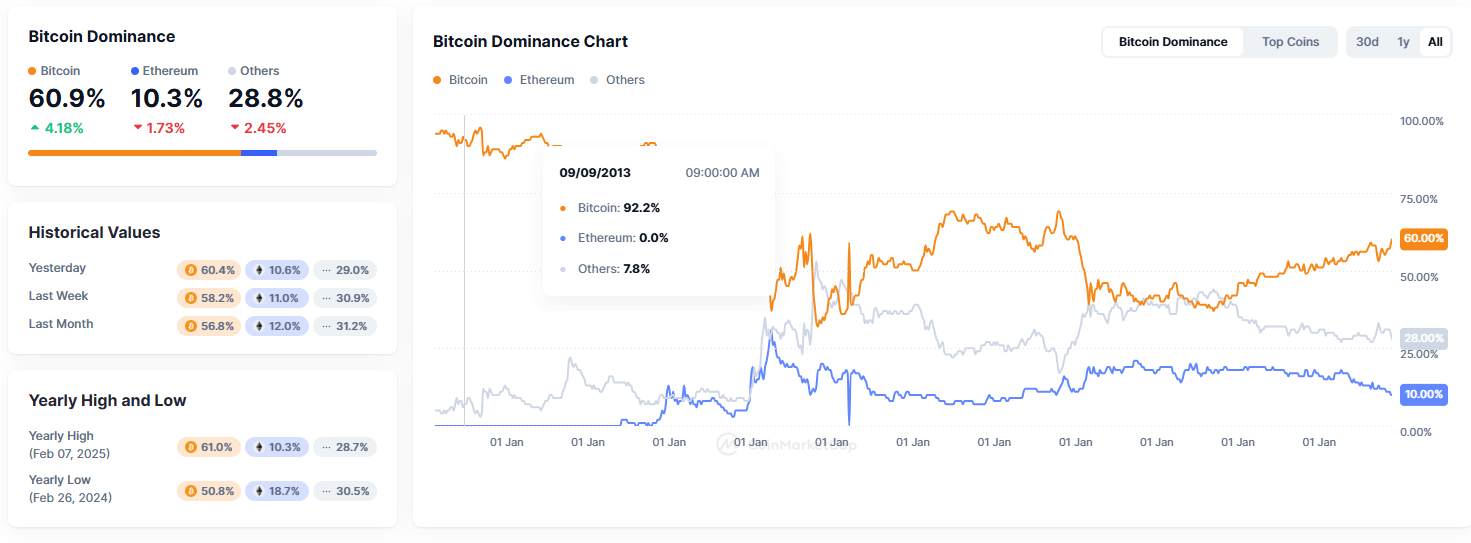Switch to the Top Coins tab
Image resolution: width=1471 pixels, height=543 pixels.
1290,42
